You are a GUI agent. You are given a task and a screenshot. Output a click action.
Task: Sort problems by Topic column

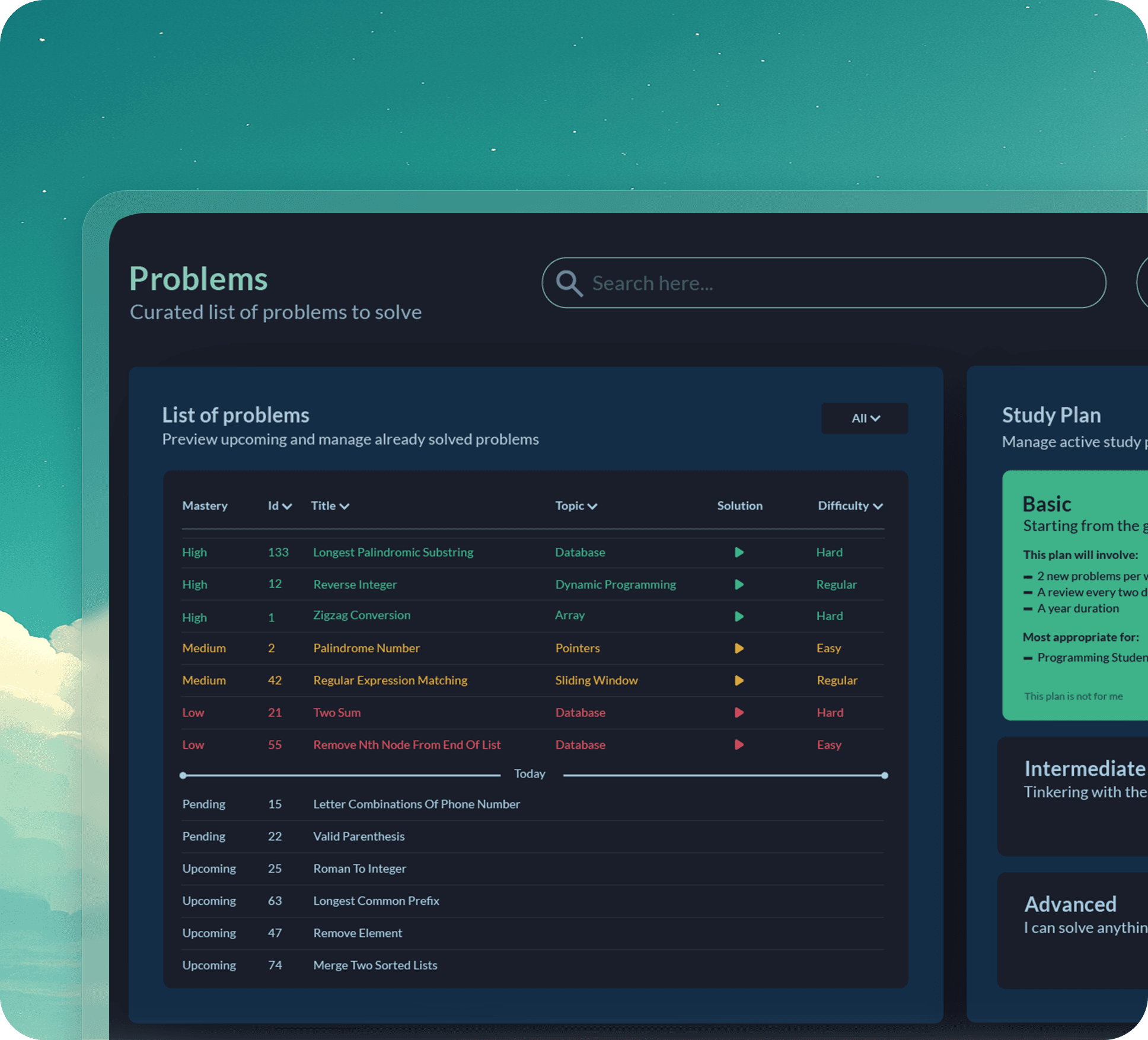pyautogui.click(x=575, y=506)
